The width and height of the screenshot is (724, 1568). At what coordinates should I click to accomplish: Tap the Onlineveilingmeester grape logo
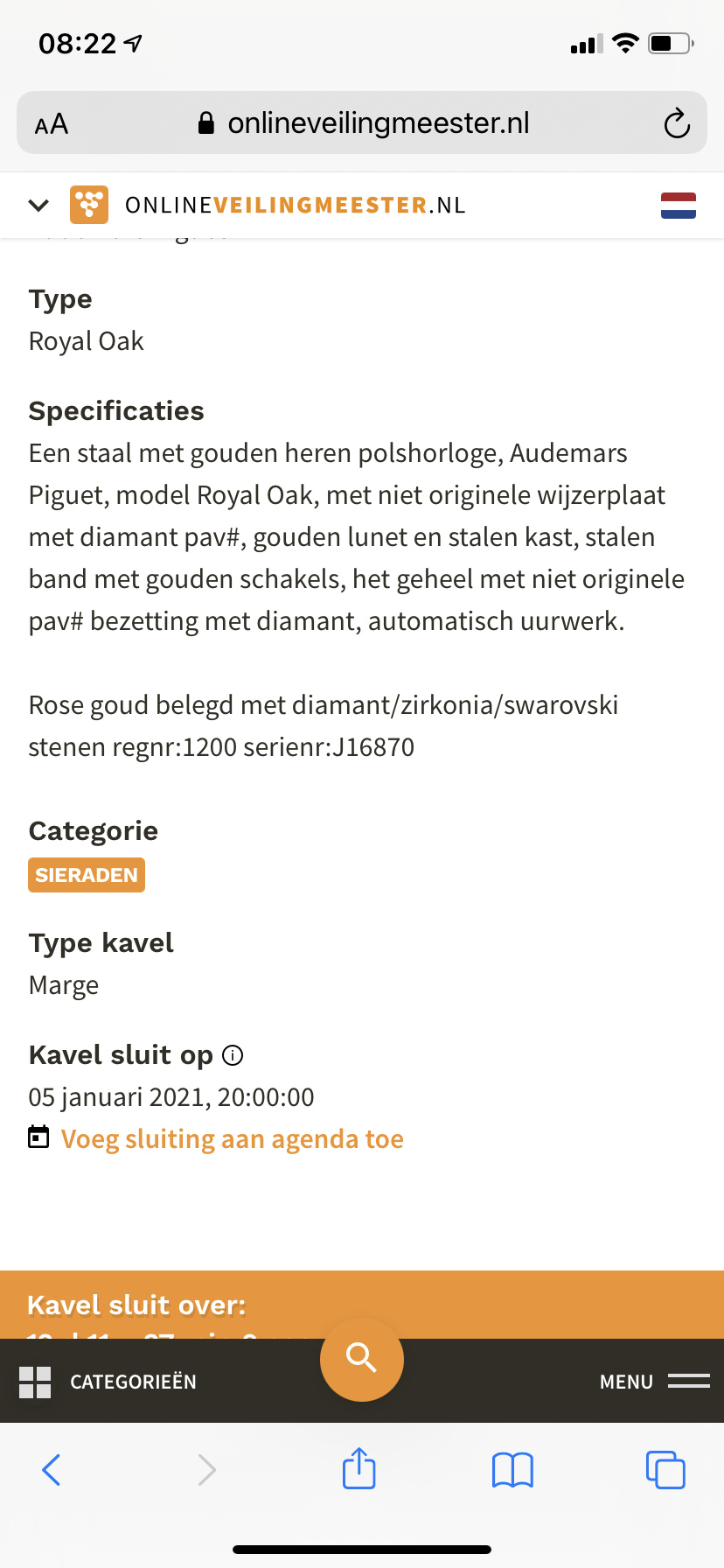point(89,206)
